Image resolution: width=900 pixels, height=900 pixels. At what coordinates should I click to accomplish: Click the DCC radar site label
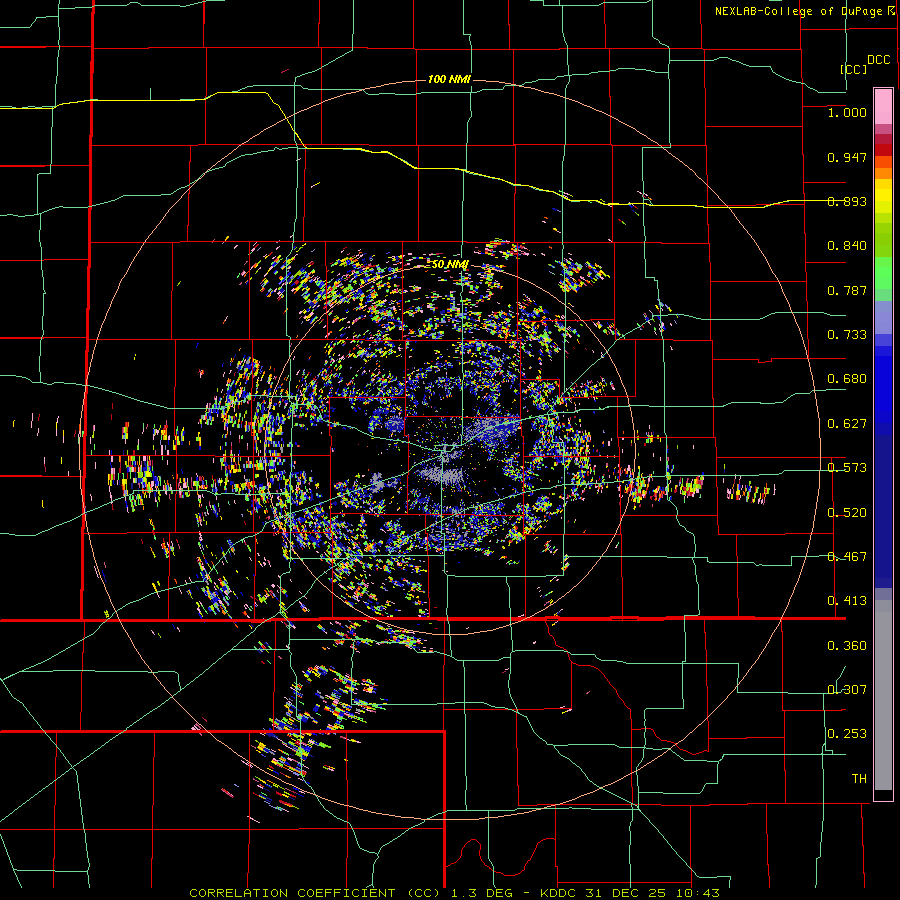tap(879, 60)
